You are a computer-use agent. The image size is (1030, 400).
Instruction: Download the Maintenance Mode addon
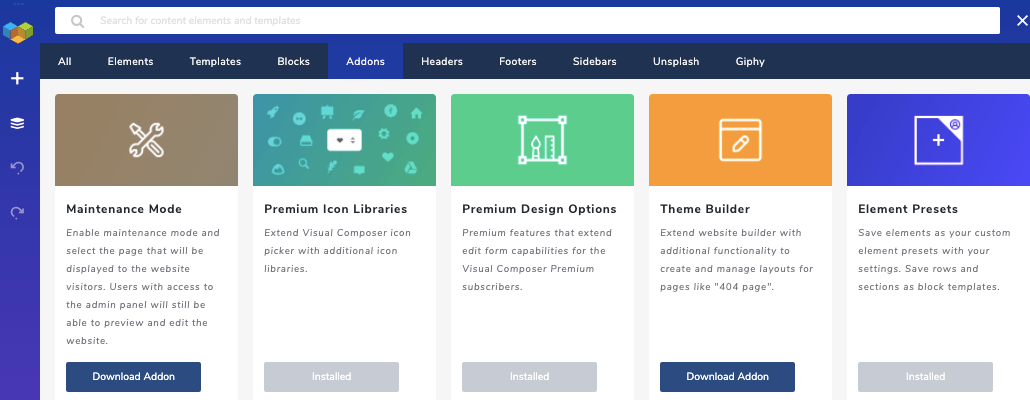pyautogui.click(x=133, y=376)
